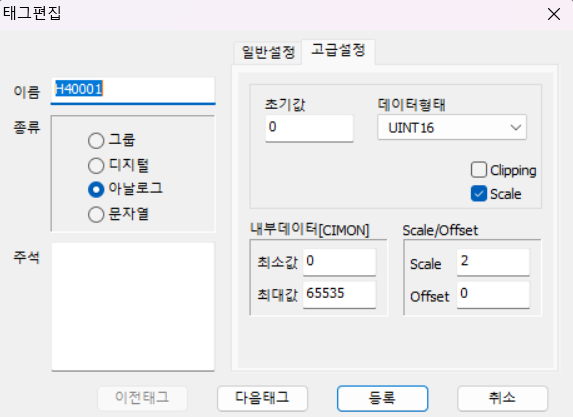Click the 최소값 field

[x=339, y=262]
